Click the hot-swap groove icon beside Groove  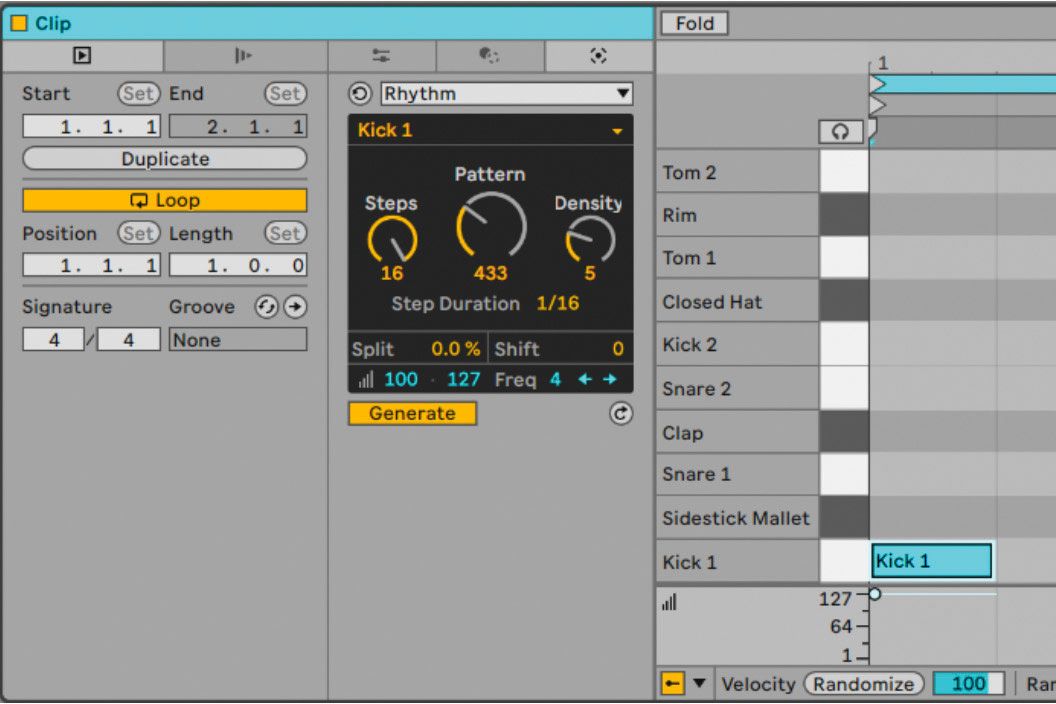click(266, 307)
